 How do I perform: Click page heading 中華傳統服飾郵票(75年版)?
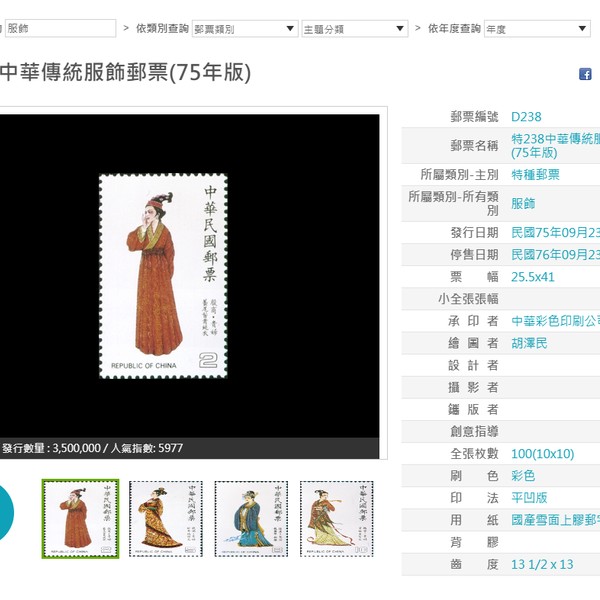[x=126, y=72]
